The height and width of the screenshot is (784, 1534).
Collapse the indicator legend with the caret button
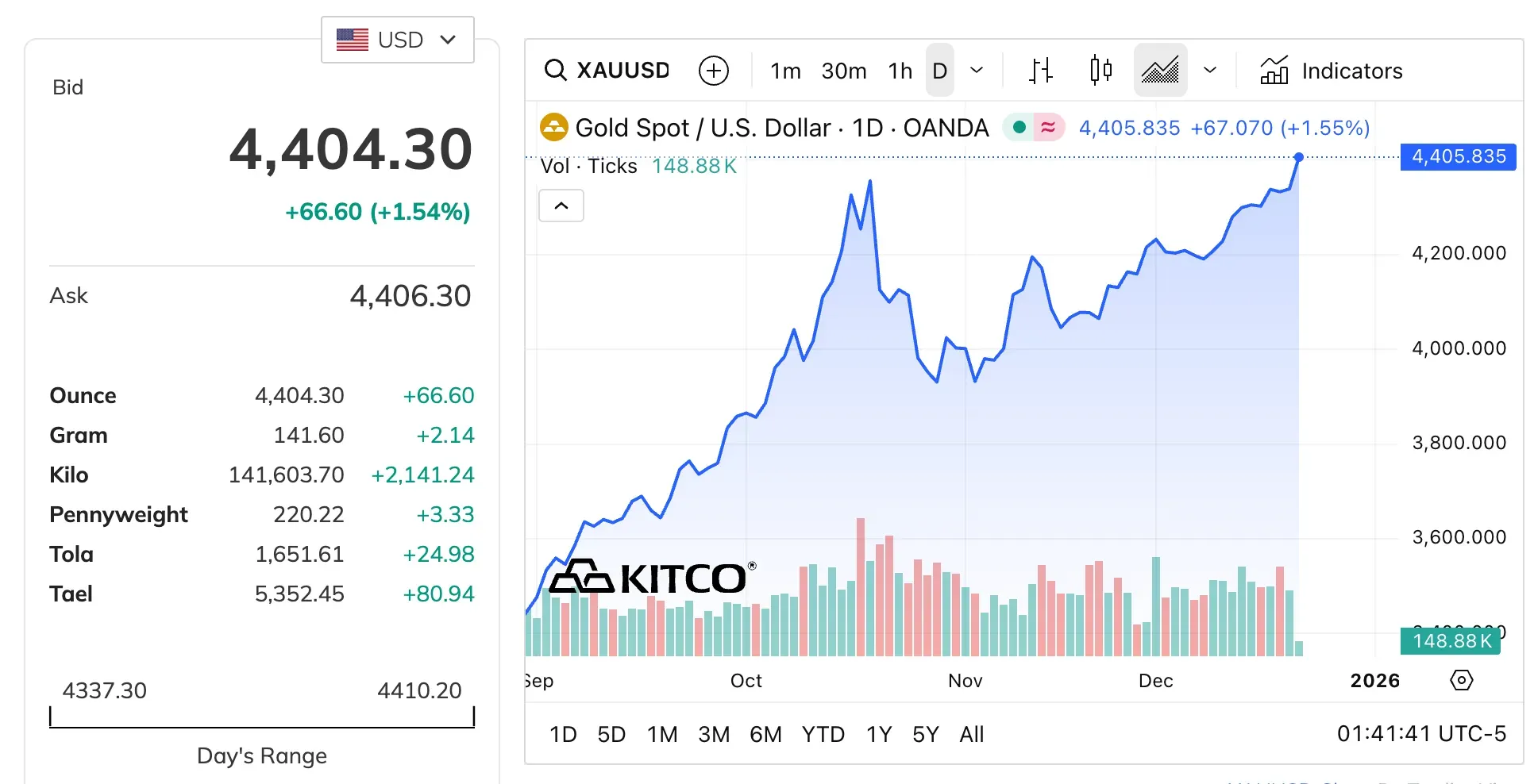[x=561, y=206]
